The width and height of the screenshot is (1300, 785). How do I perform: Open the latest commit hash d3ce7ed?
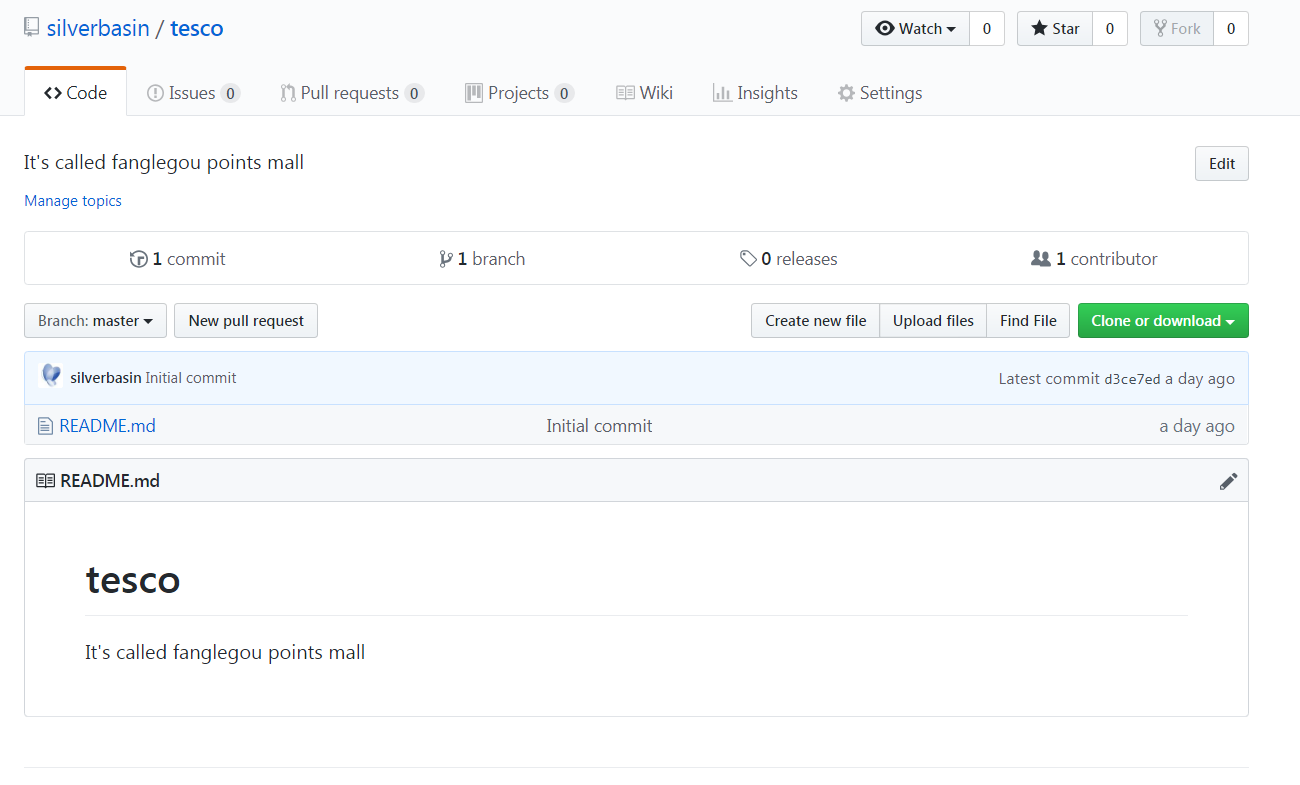pyautogui.click(x=1132, y=379)
